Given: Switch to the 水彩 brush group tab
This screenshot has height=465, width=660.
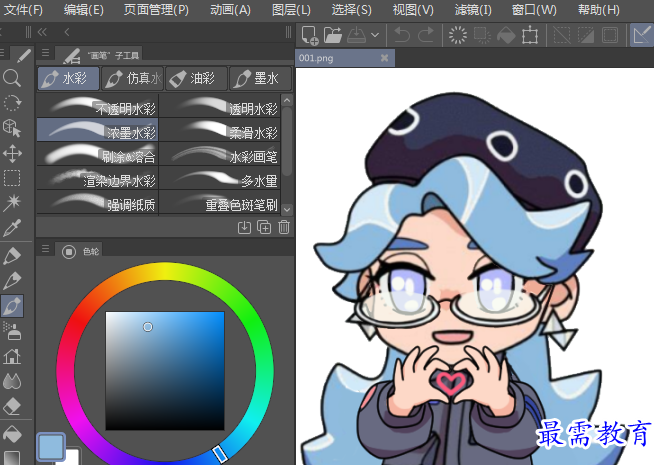Looking at the screenshot, I should point(69,79).
